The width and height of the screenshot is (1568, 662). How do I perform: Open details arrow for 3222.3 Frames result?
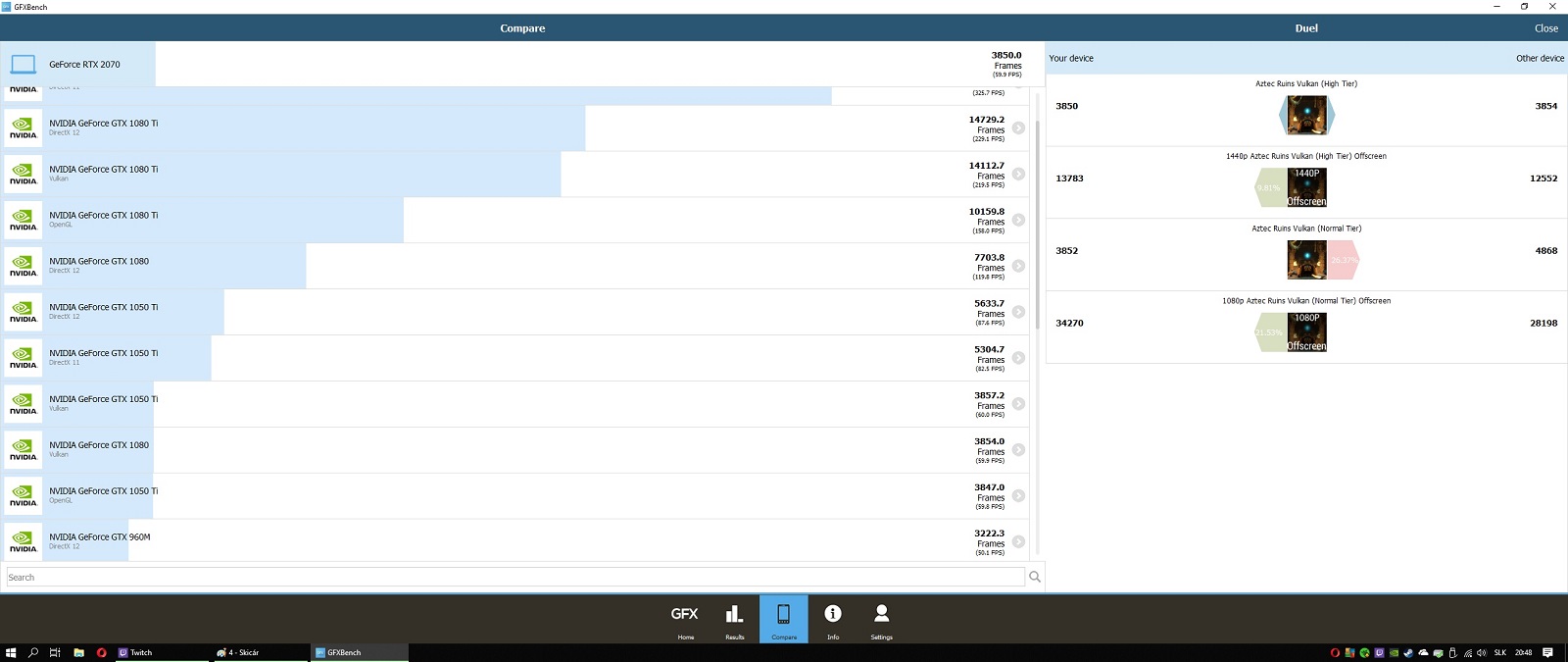coord(1018,542)
